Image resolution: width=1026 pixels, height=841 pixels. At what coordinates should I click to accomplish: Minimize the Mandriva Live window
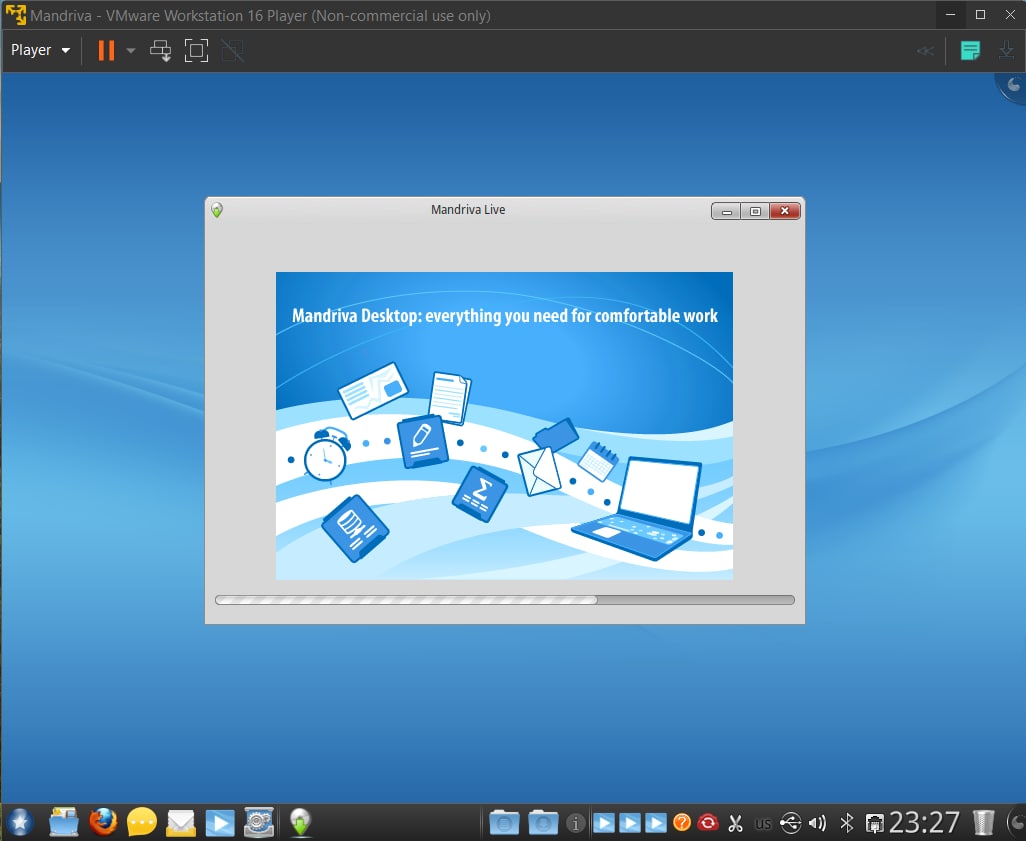[x=726, y=211]
